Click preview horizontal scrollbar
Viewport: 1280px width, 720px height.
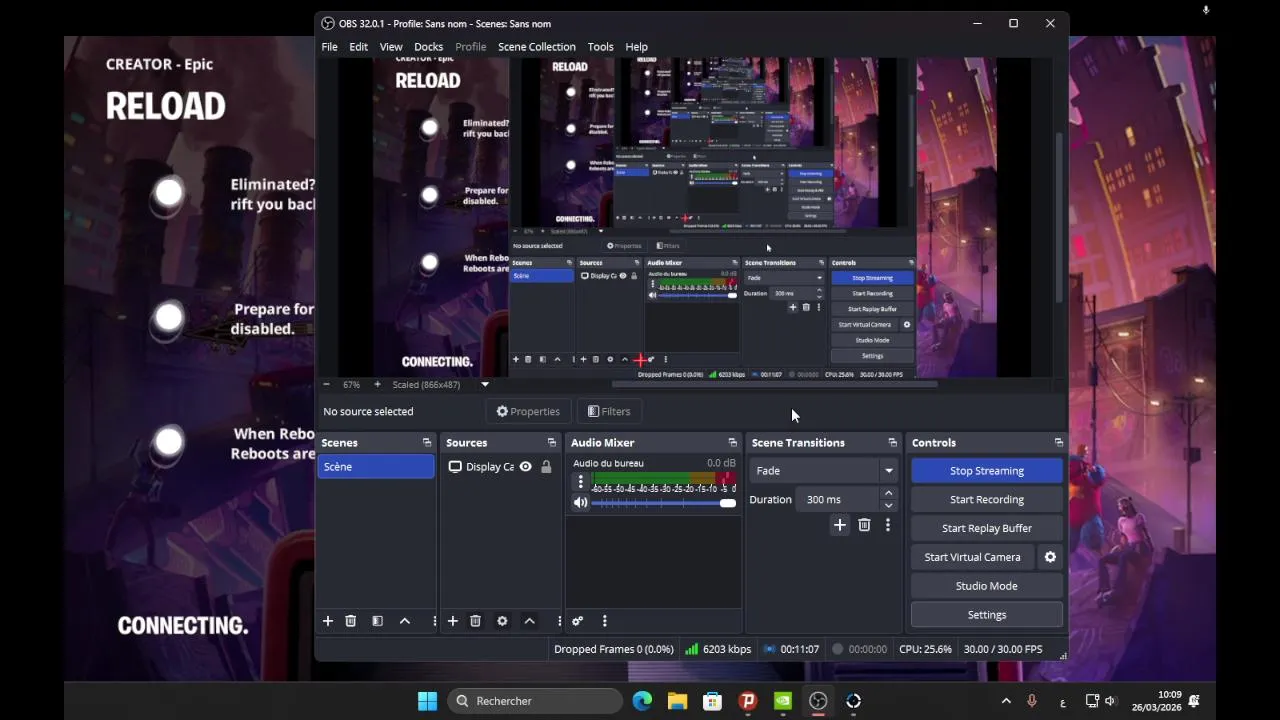pos(775,384)
